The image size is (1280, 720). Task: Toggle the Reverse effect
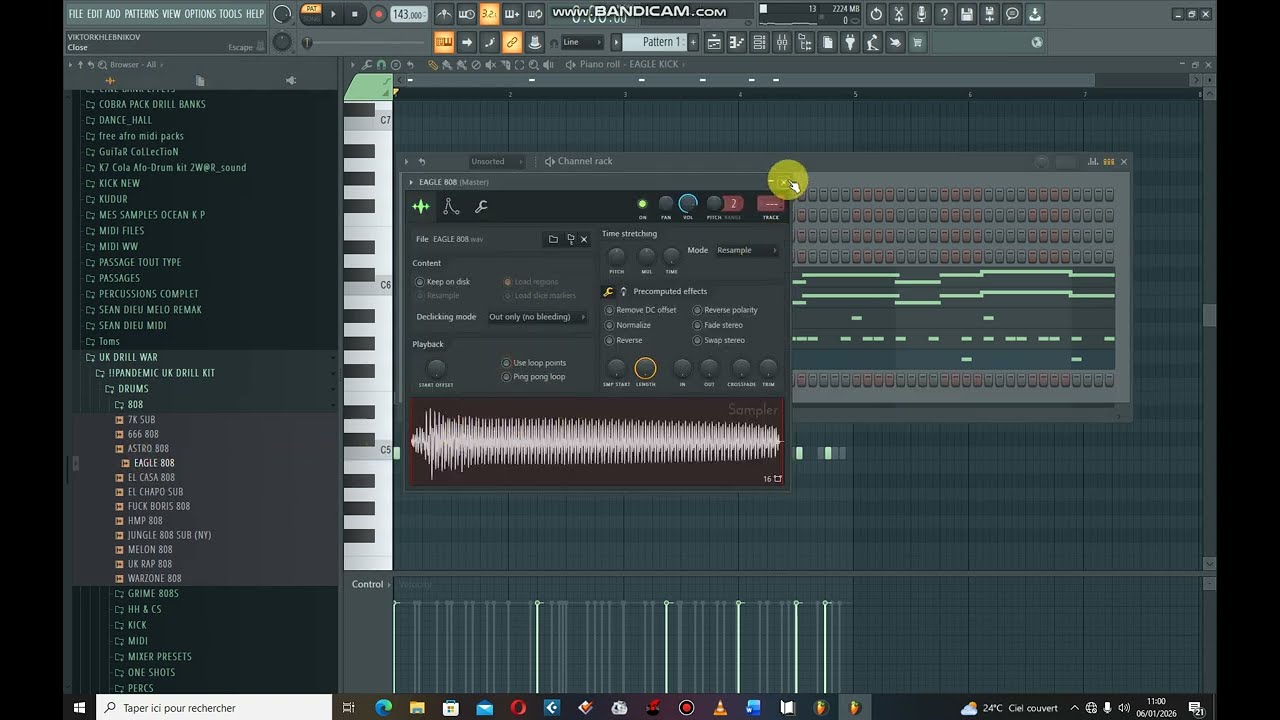[x=623, y=340]
